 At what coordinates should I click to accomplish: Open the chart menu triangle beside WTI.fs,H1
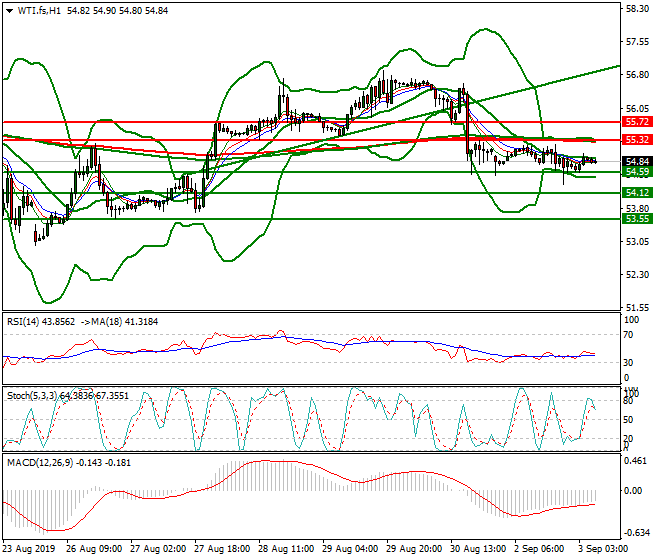(x=9, y=11)
